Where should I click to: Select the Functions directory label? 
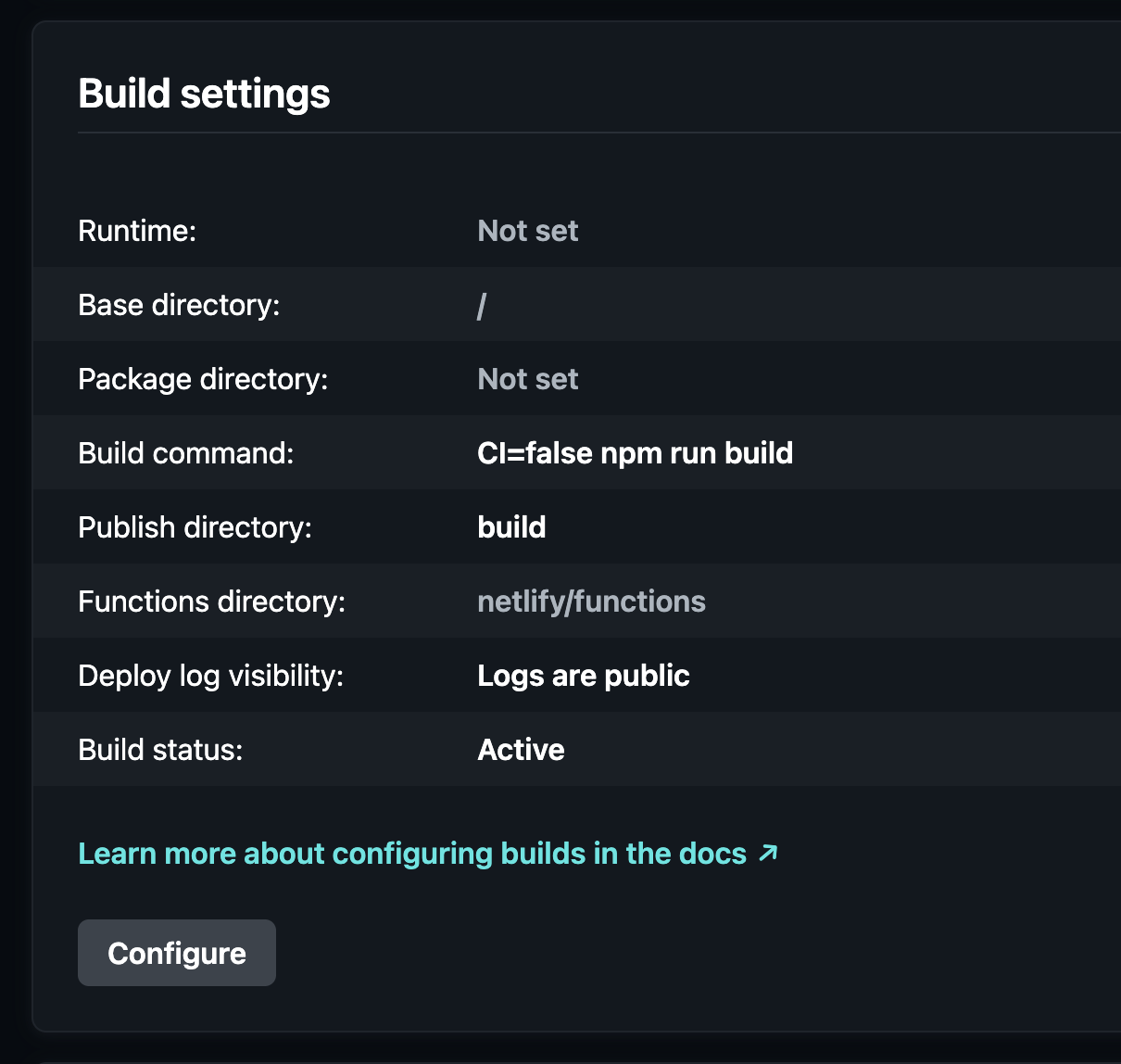click(211, 602)
